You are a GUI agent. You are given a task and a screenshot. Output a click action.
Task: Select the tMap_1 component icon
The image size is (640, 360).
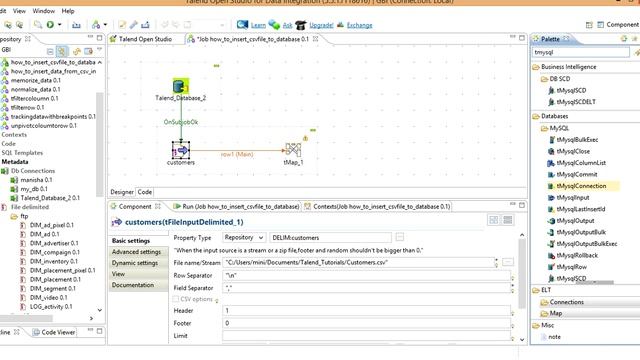point(293,150)
